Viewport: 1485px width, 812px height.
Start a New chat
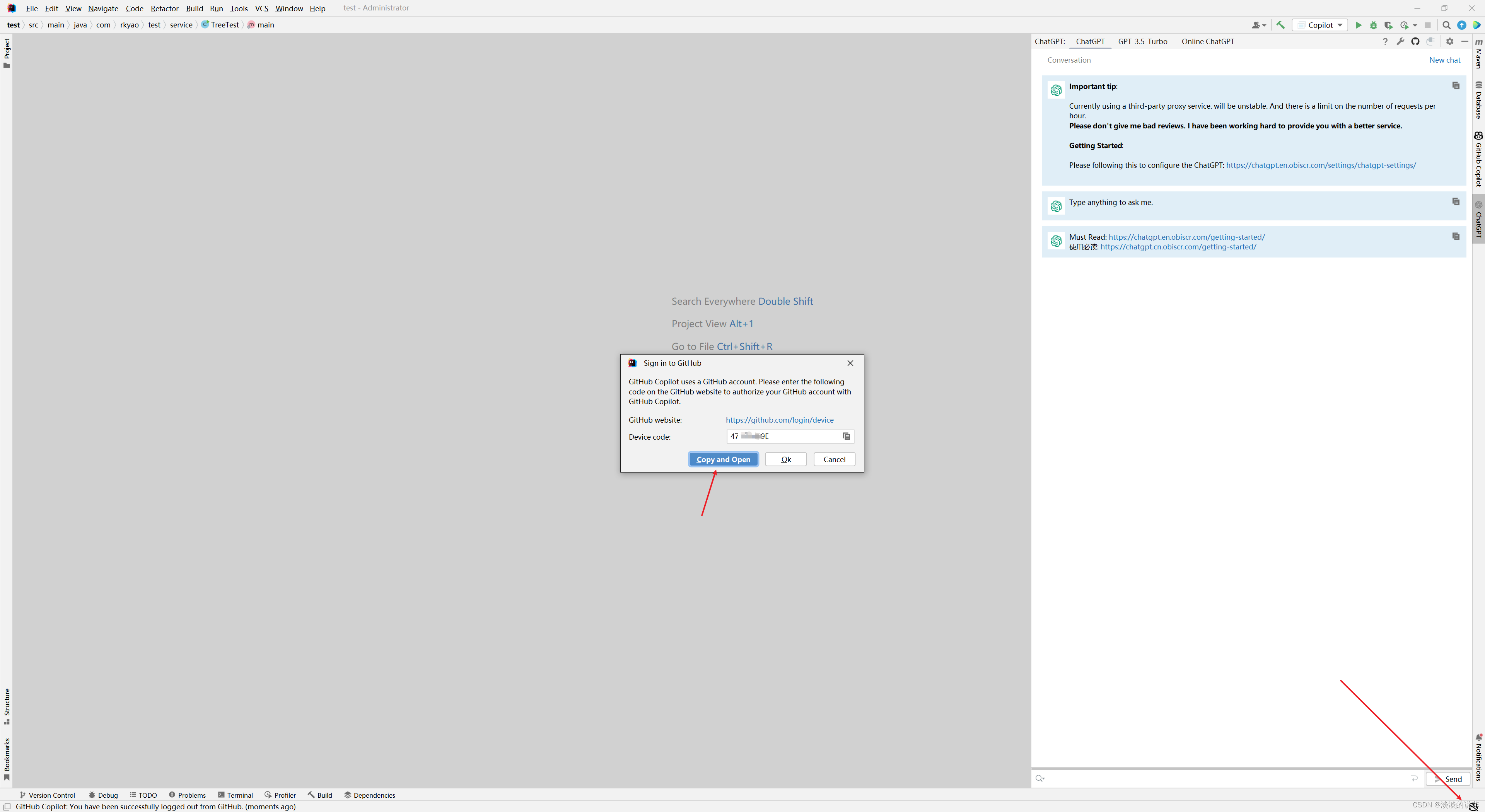pyautogui.click(x=1445, y=60)
